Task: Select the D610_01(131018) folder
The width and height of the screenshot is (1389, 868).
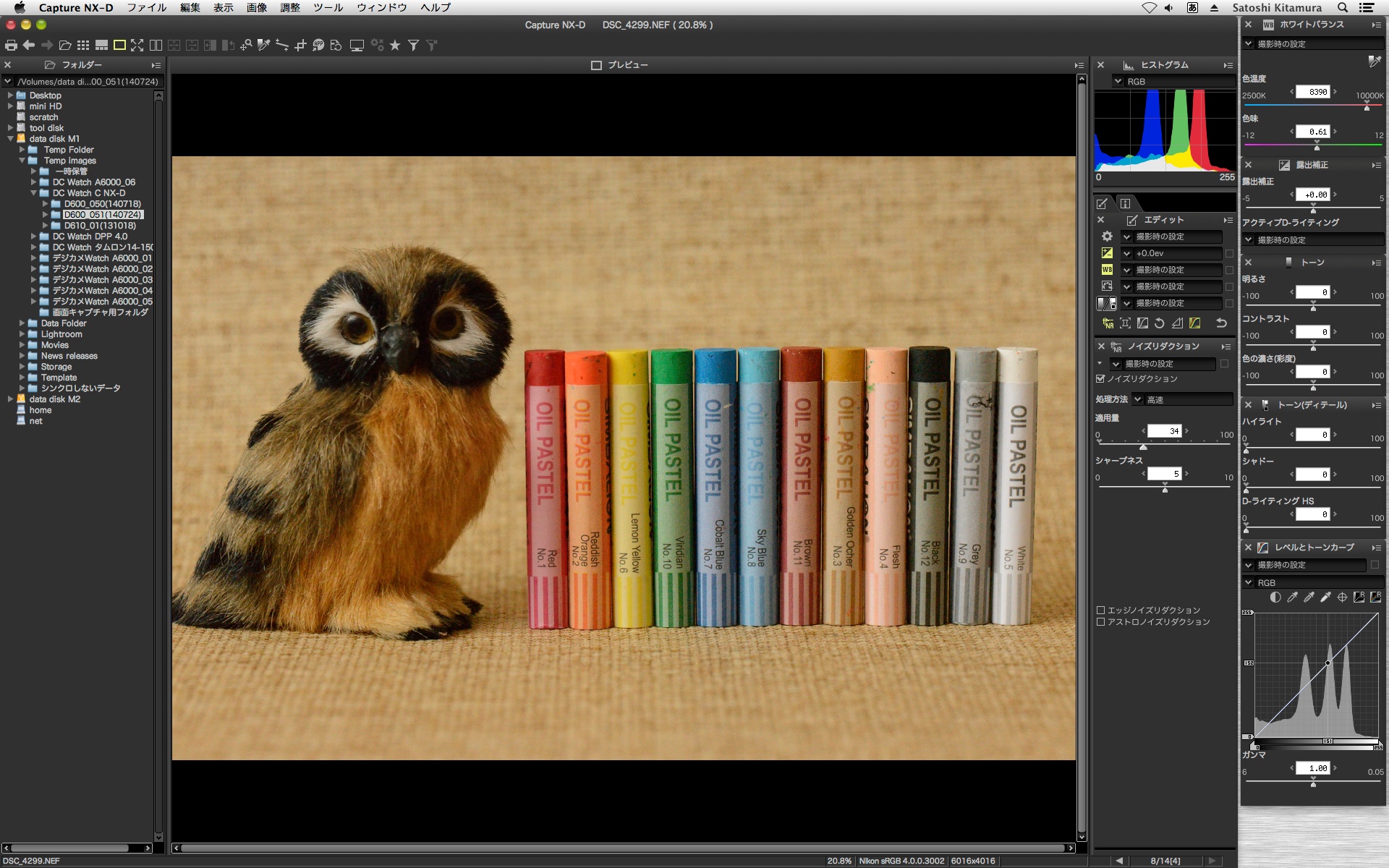Action: pos(99,226)
